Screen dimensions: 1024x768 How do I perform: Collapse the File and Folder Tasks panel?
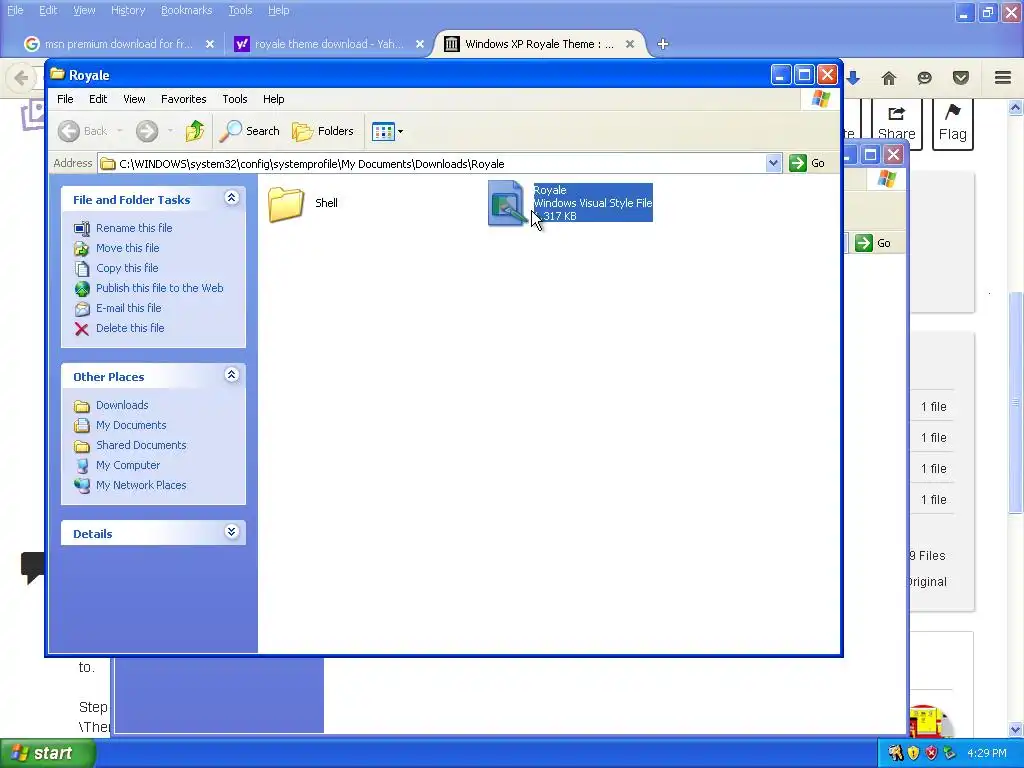tap(231, 198)
